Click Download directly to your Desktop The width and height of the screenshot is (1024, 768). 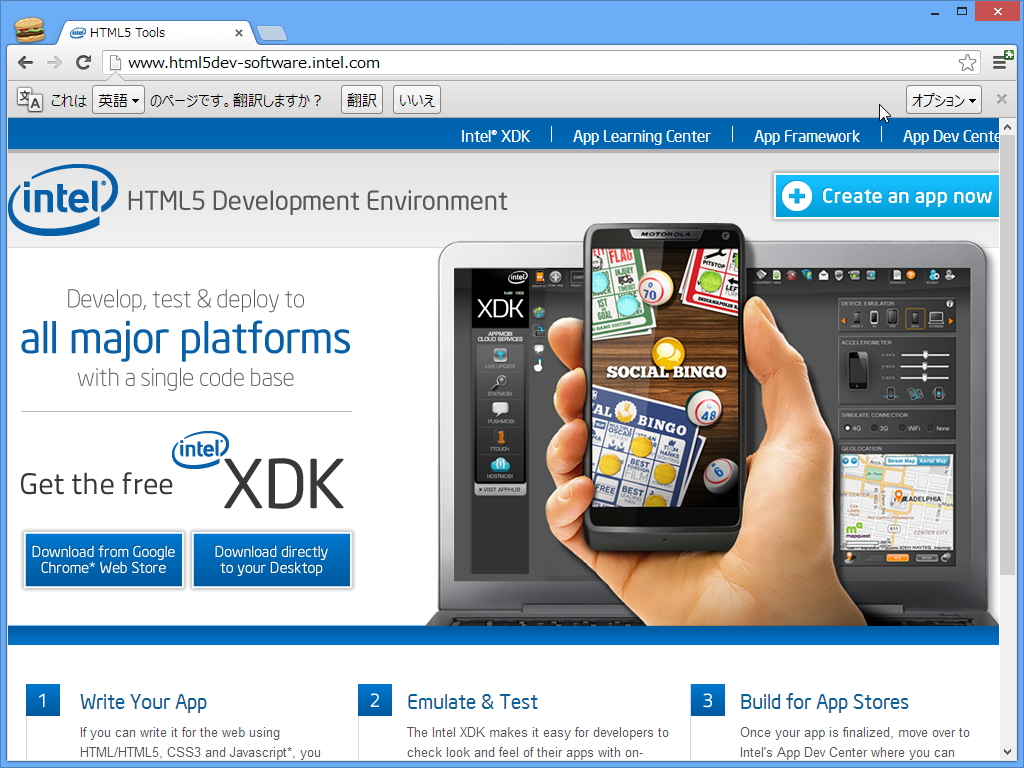pos(271,560)
